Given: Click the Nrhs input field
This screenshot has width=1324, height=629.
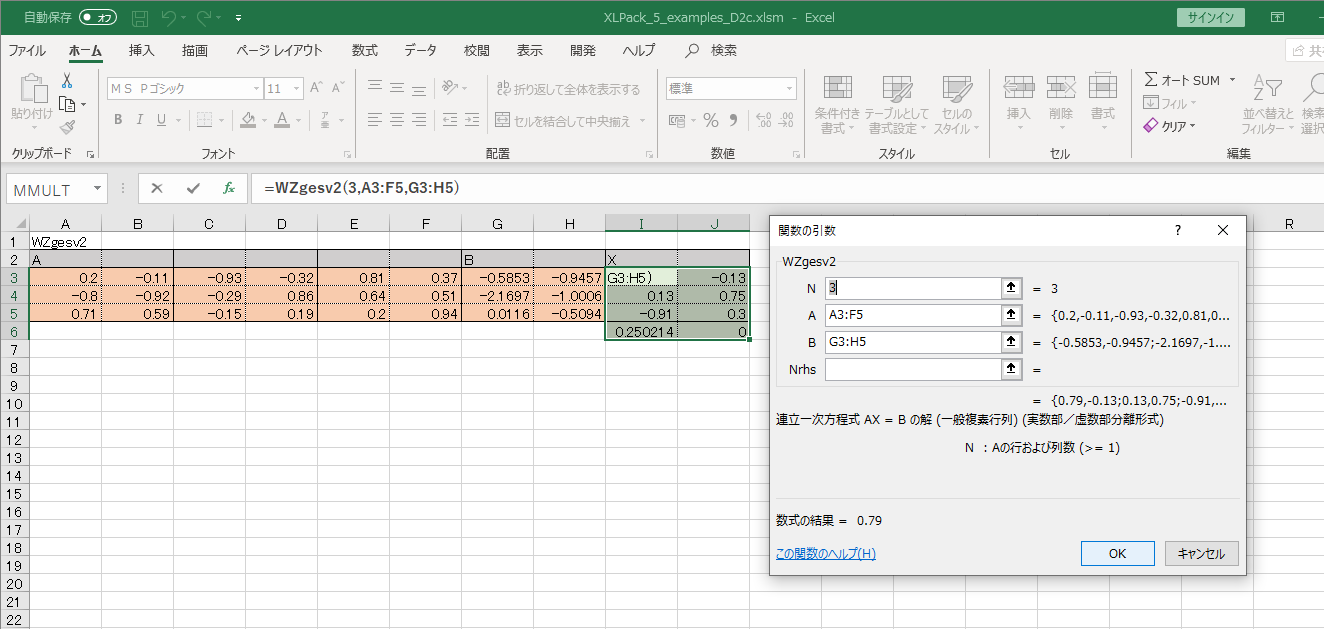Looking at the screenshot, I should (912, 369).
